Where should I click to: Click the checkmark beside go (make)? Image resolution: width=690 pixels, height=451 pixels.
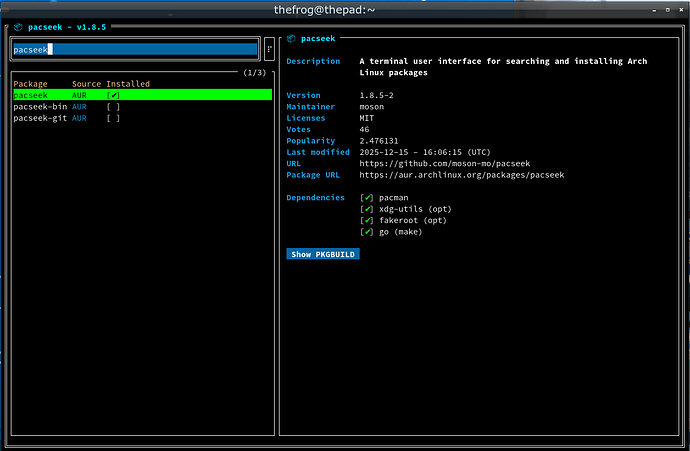click(x=367, y=232)
